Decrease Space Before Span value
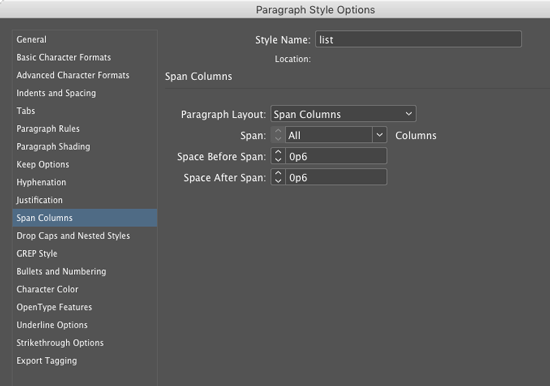The height and width of the screenshot is (386, 550). [278, 160]
